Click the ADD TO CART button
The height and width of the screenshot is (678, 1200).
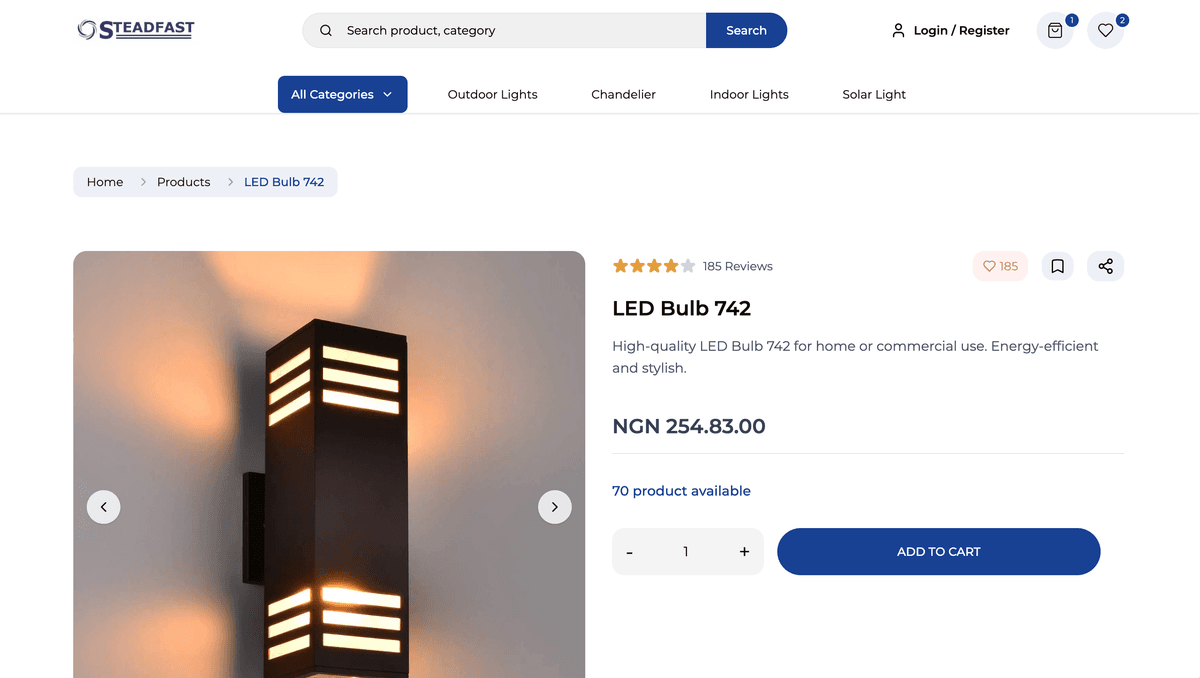(938, 552)
